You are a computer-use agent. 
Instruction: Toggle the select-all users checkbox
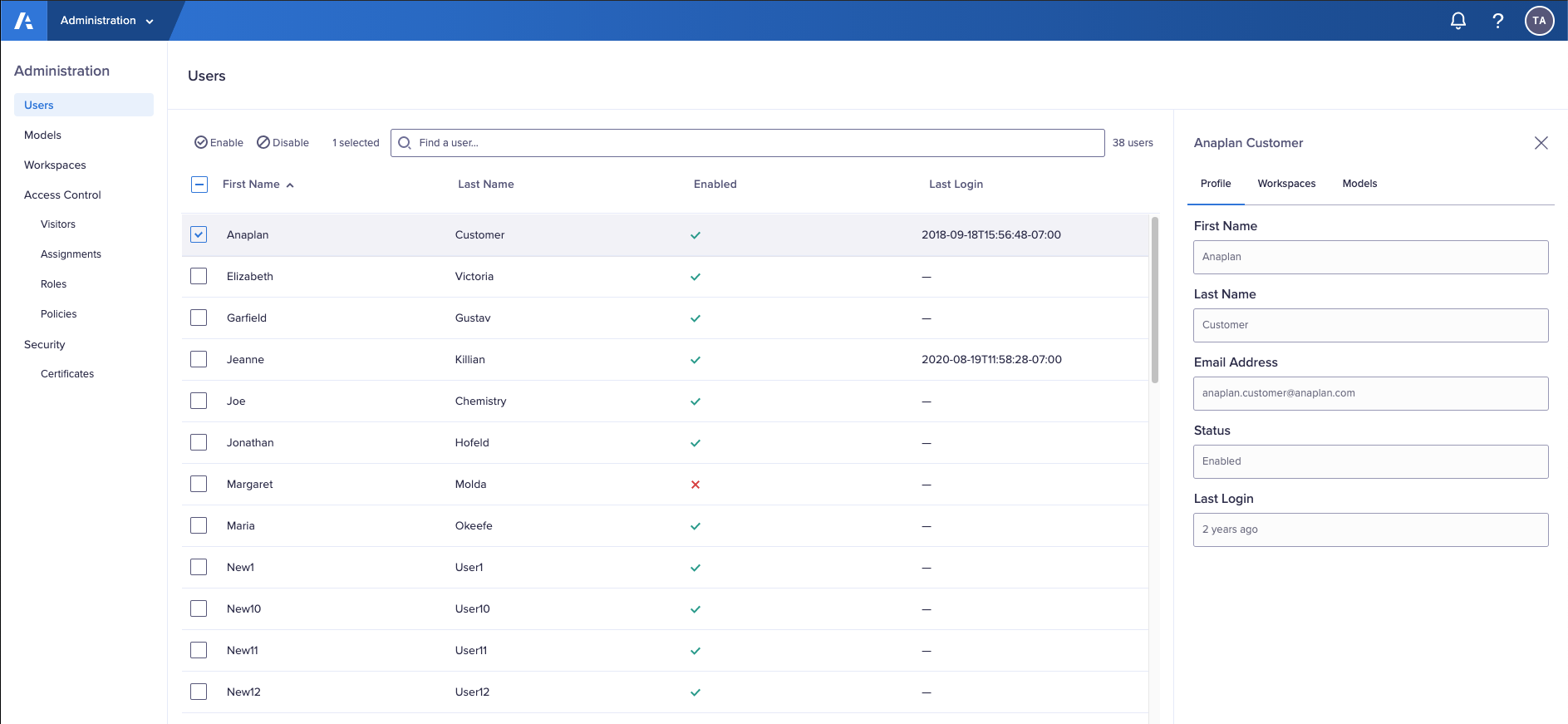click(x=199, y=185)
